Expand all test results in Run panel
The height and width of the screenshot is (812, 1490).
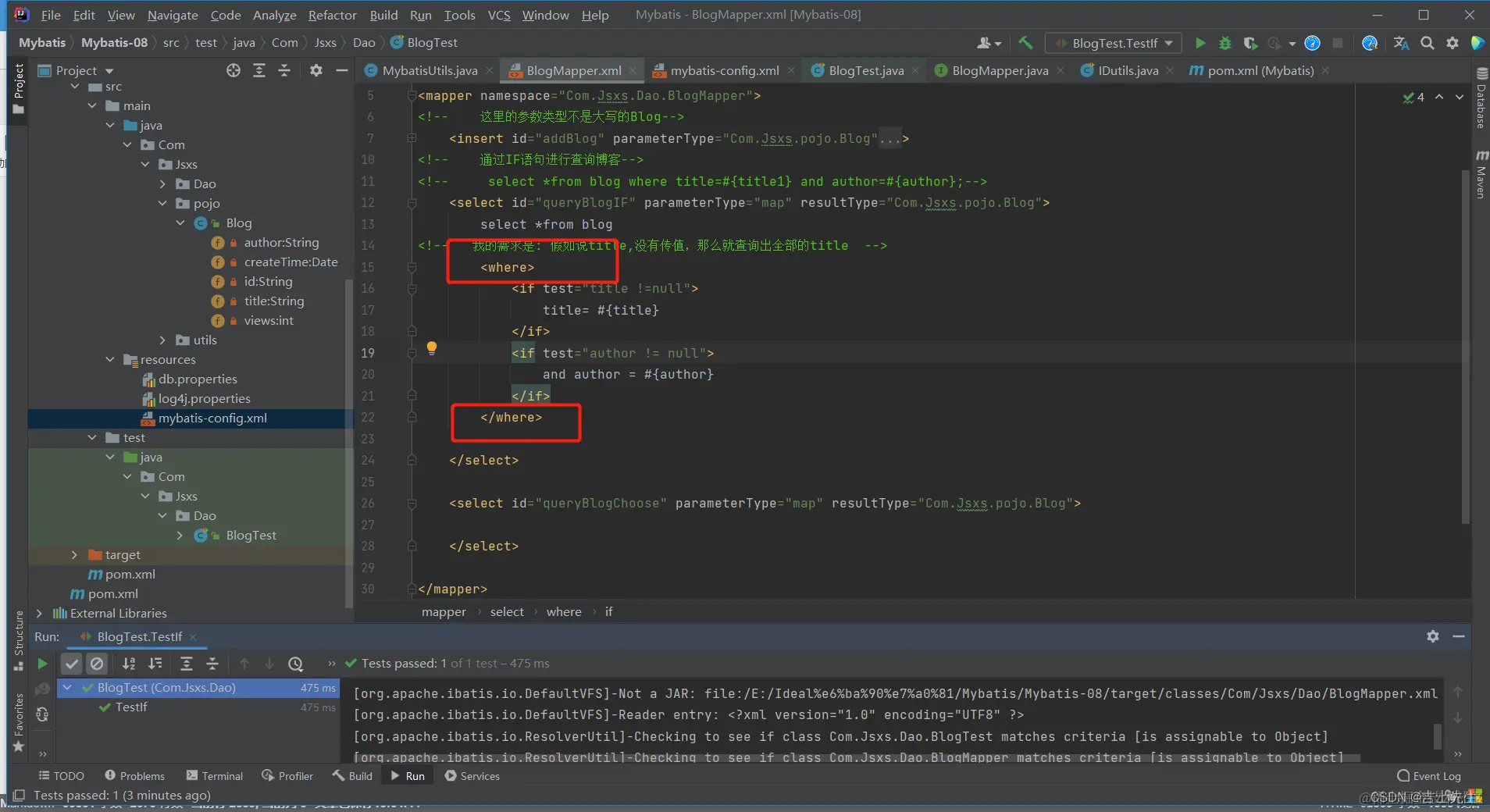point(187,664)
